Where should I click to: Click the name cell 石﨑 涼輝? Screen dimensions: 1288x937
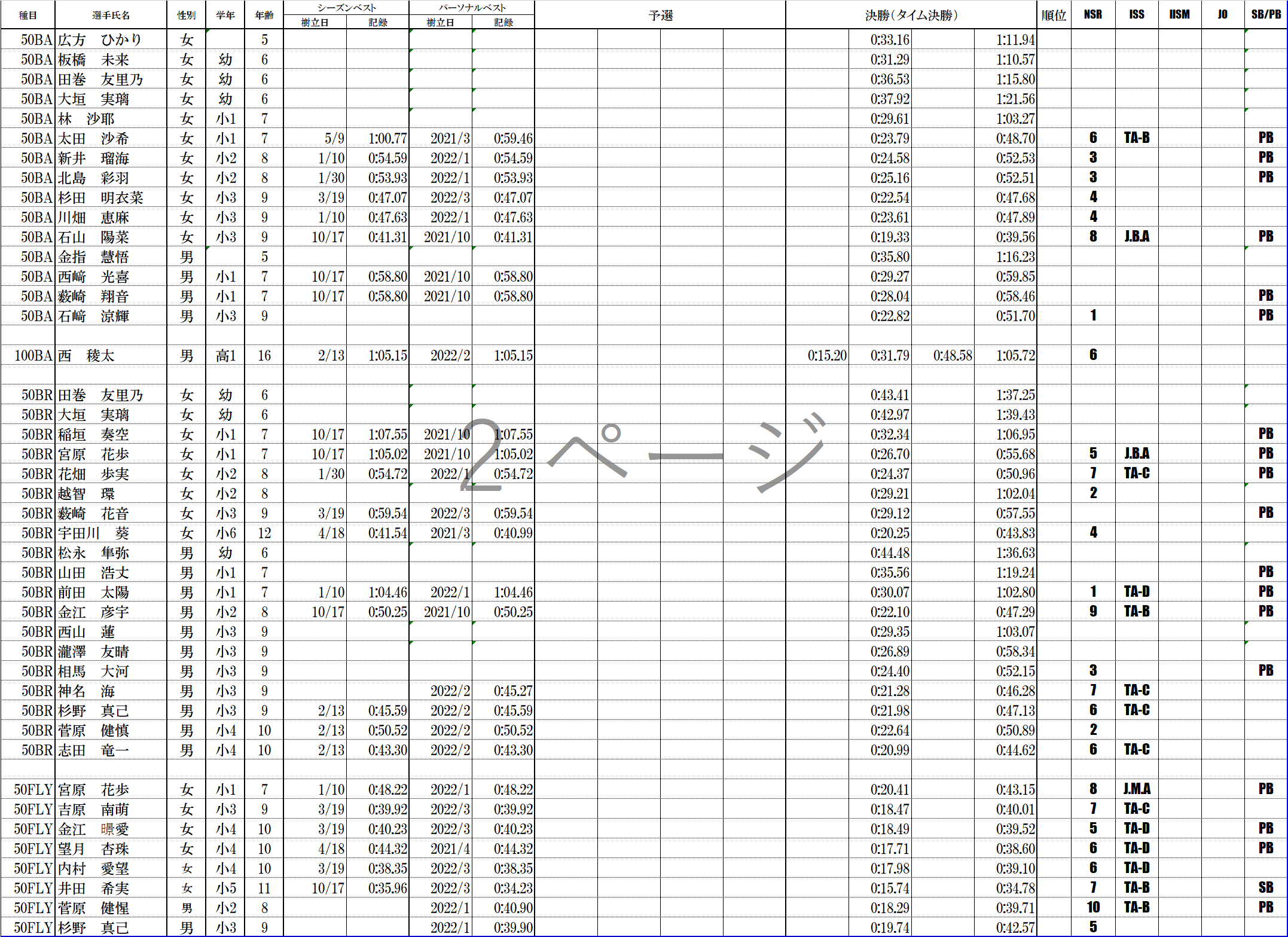pyautogui.click(x=111, y=316)
